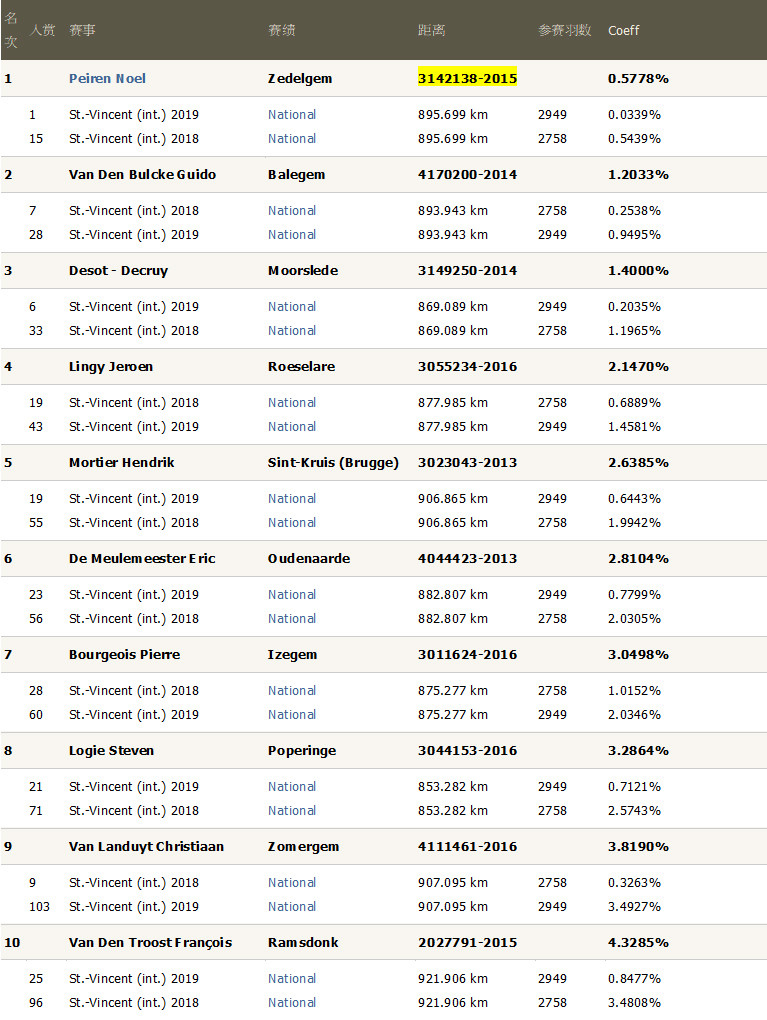Click the Coeff column header
Screen dimensions: 767x1020
click(x=623, y=30)
